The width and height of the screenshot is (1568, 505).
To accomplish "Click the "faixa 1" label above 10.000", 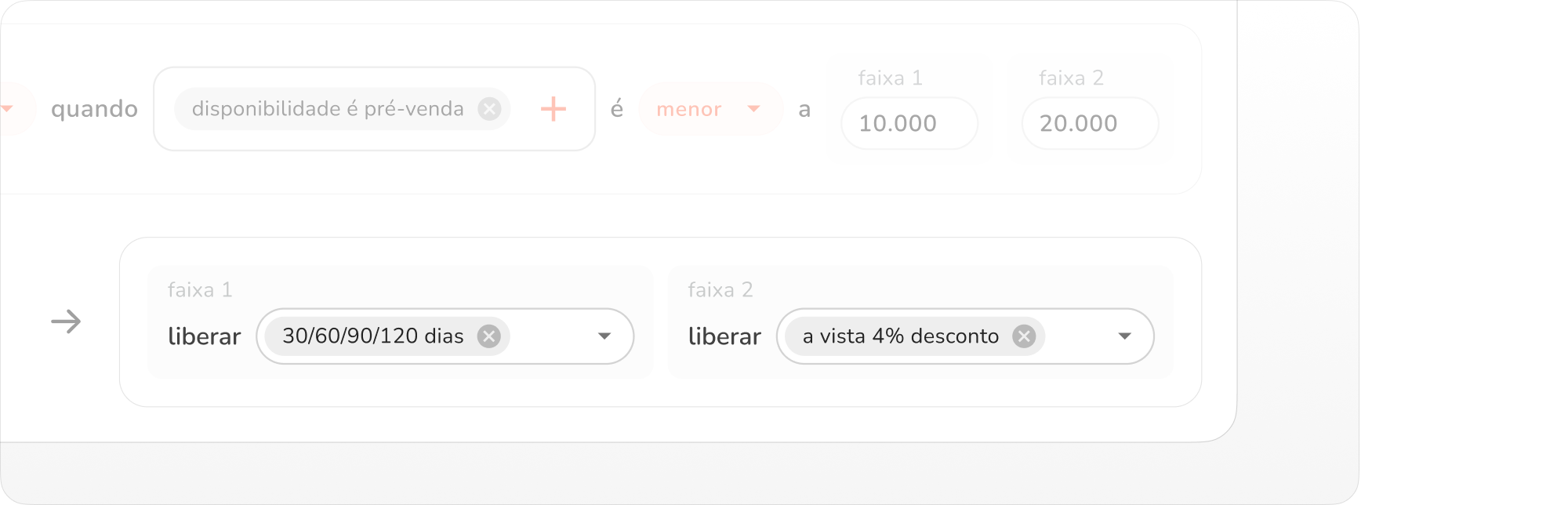I will click(890, 78).
